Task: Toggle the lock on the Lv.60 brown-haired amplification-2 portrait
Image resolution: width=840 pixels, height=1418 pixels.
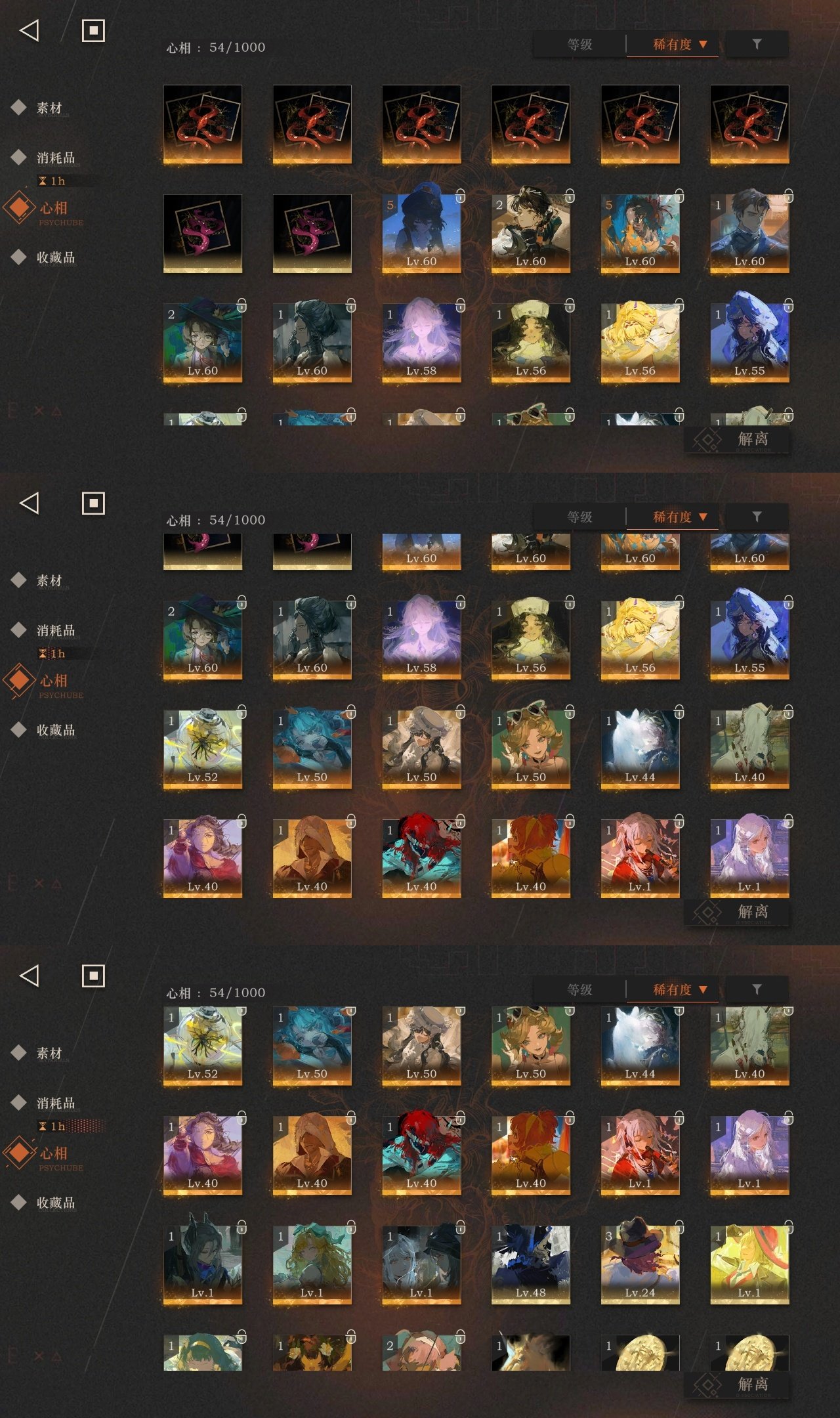Action: click(570, 196)
